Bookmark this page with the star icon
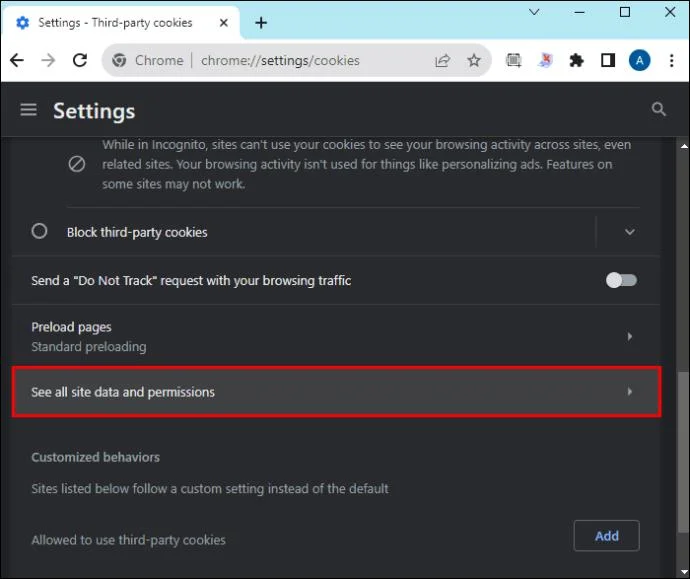The width and height of the screenshot is (690, 579). tap(474, 60)
